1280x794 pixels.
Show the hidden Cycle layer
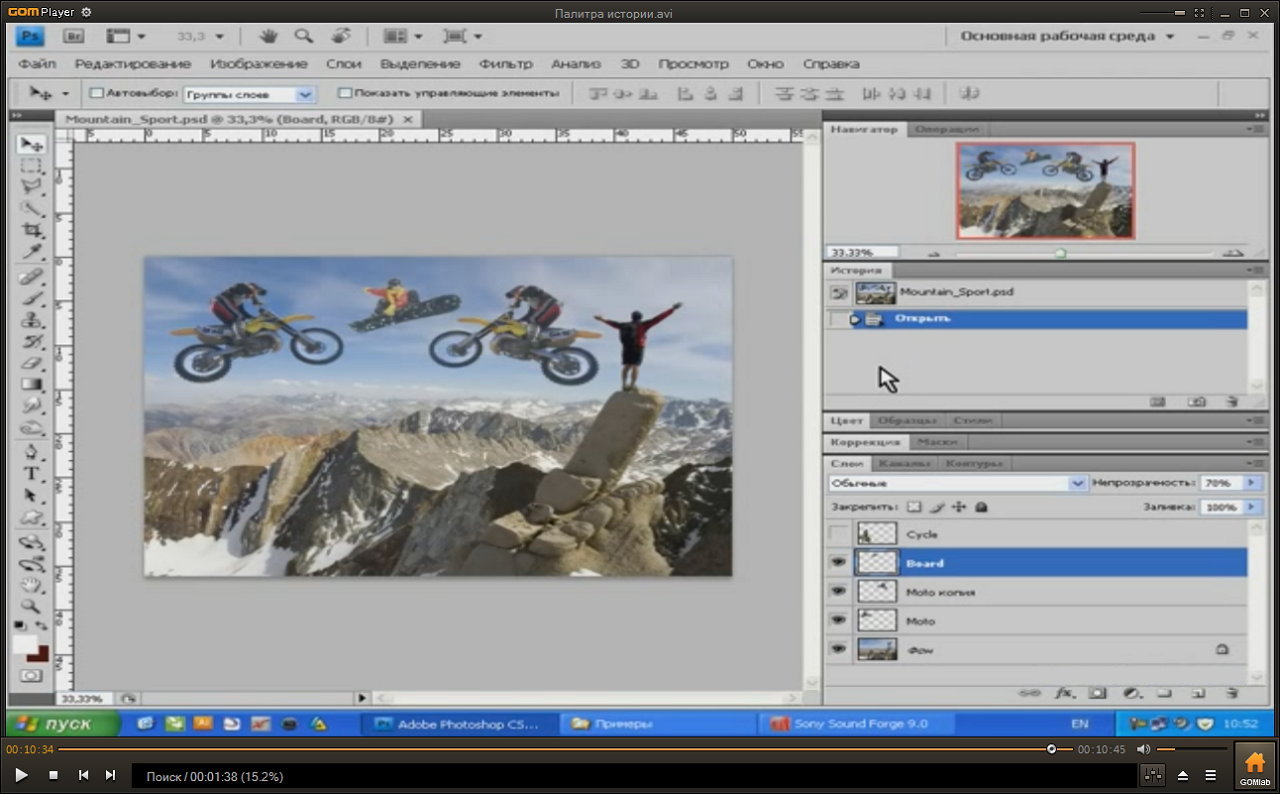pos(838,534)
